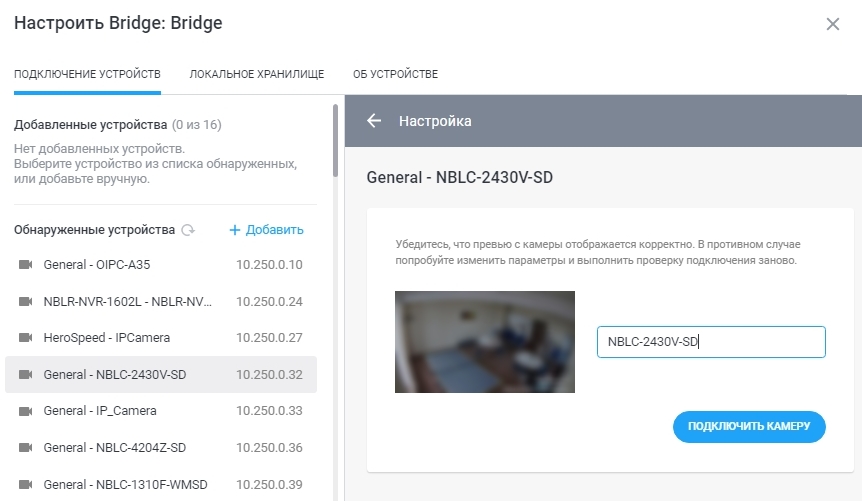Add a device manually via Добавить
Screen dimensions: 862x501
(266, 230)
